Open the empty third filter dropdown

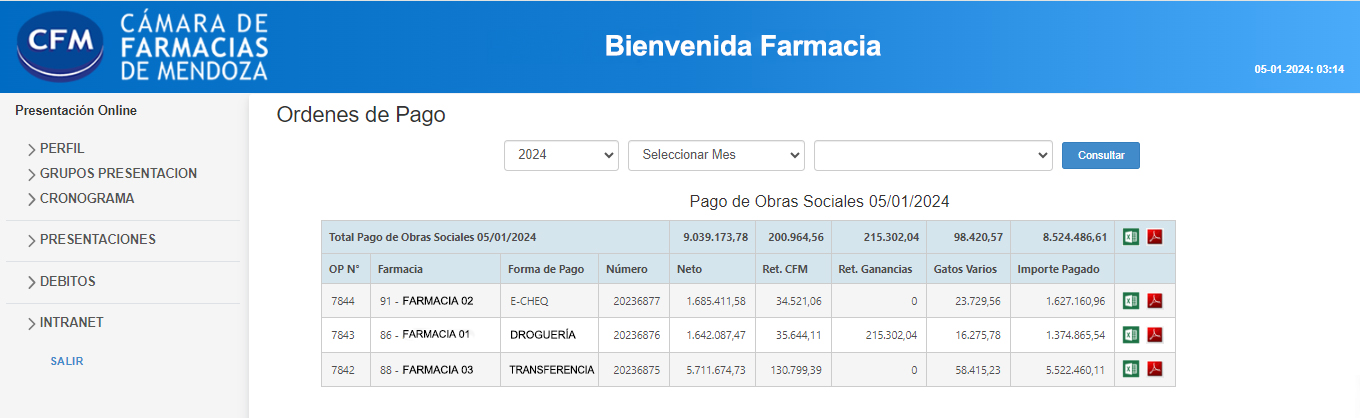tap(933, 155)
